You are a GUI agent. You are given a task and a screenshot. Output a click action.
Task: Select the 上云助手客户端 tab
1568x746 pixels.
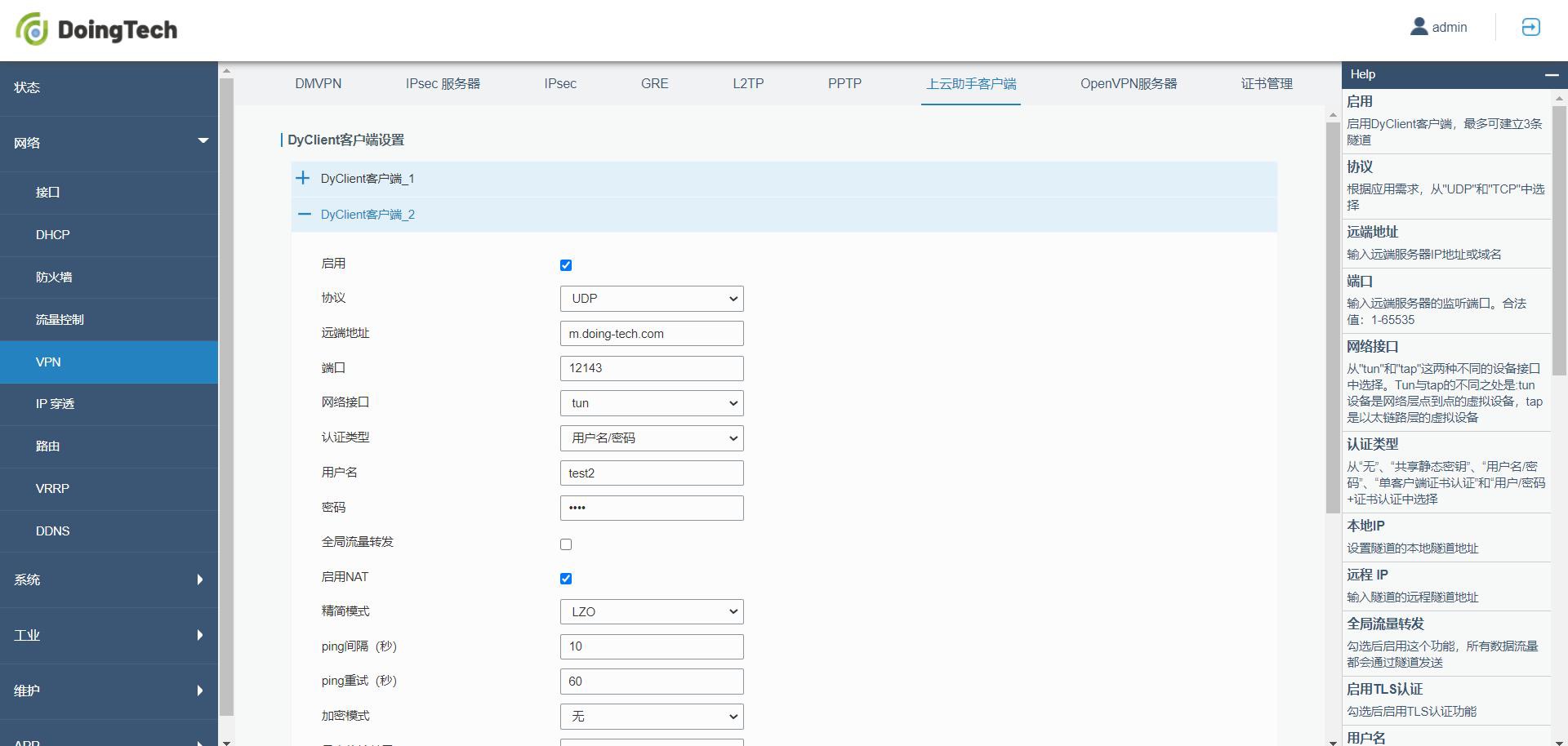[x=971, y=83]
